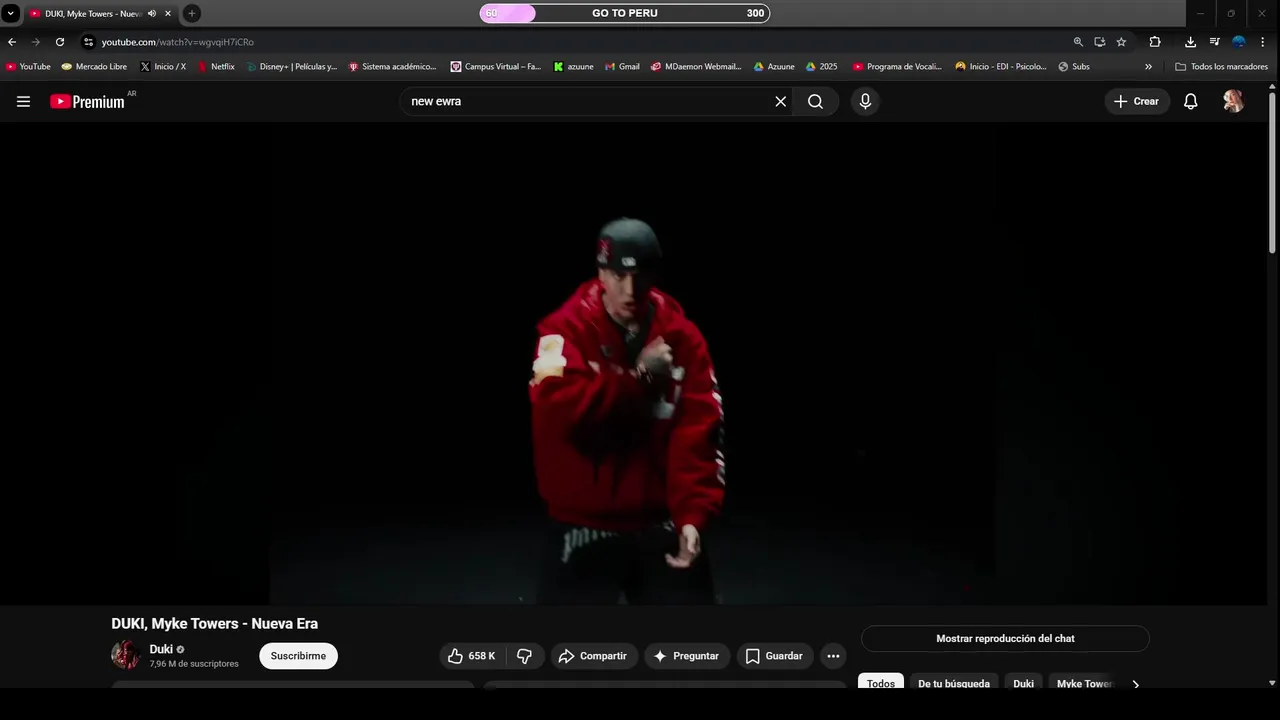
Task: Click the video player area
Action: click(634, 364)
